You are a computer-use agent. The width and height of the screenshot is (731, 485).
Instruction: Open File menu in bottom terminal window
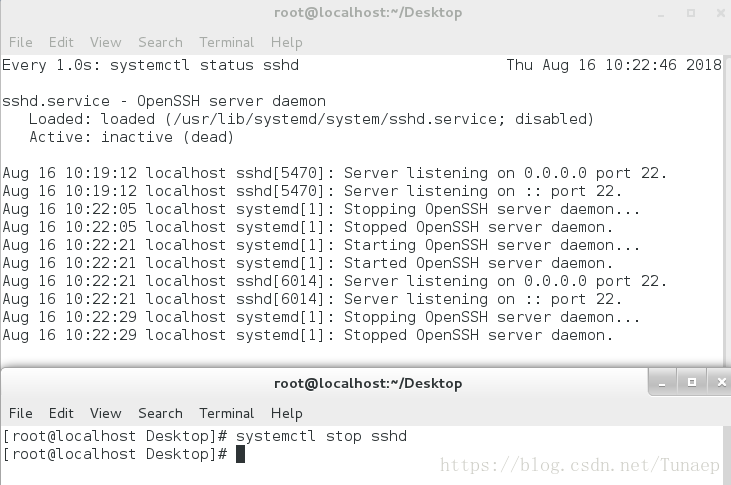pyautogui.click(x=21, y=413)
